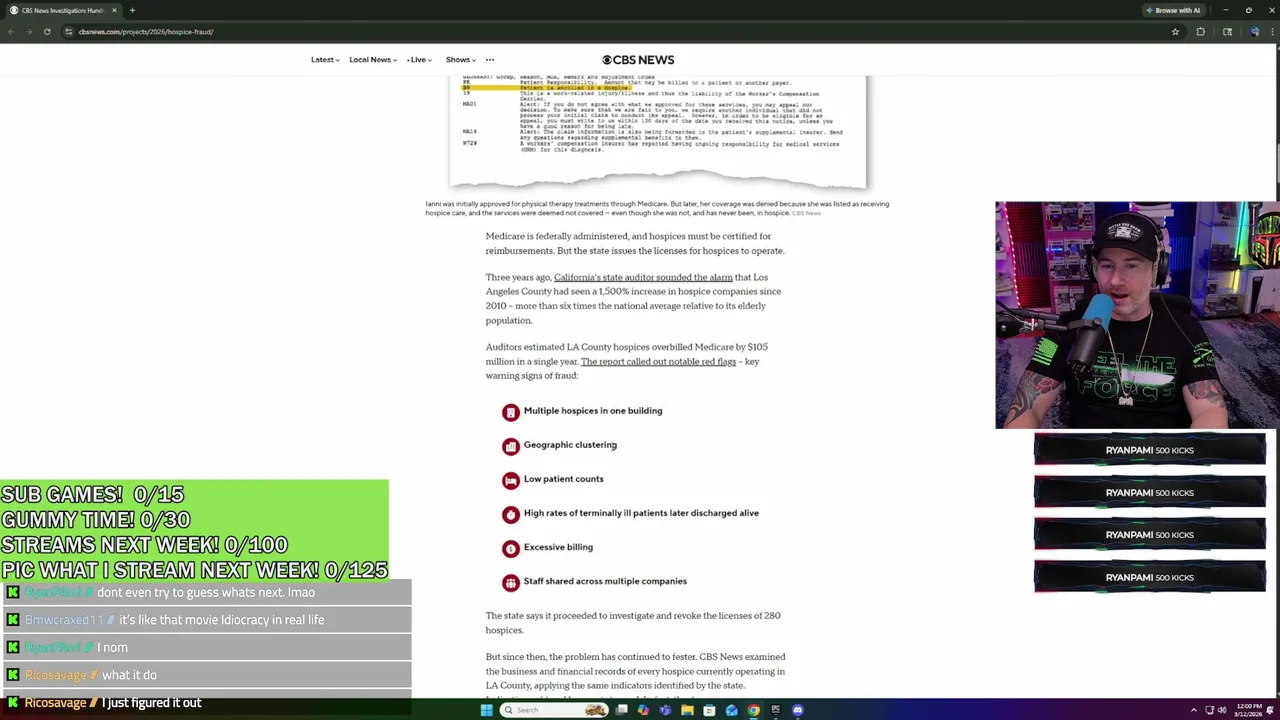Click the STREAMS NEXT WEEK! 0/100 goal text
This screenshot has width=1280, height=720.
tap(144, 545)
